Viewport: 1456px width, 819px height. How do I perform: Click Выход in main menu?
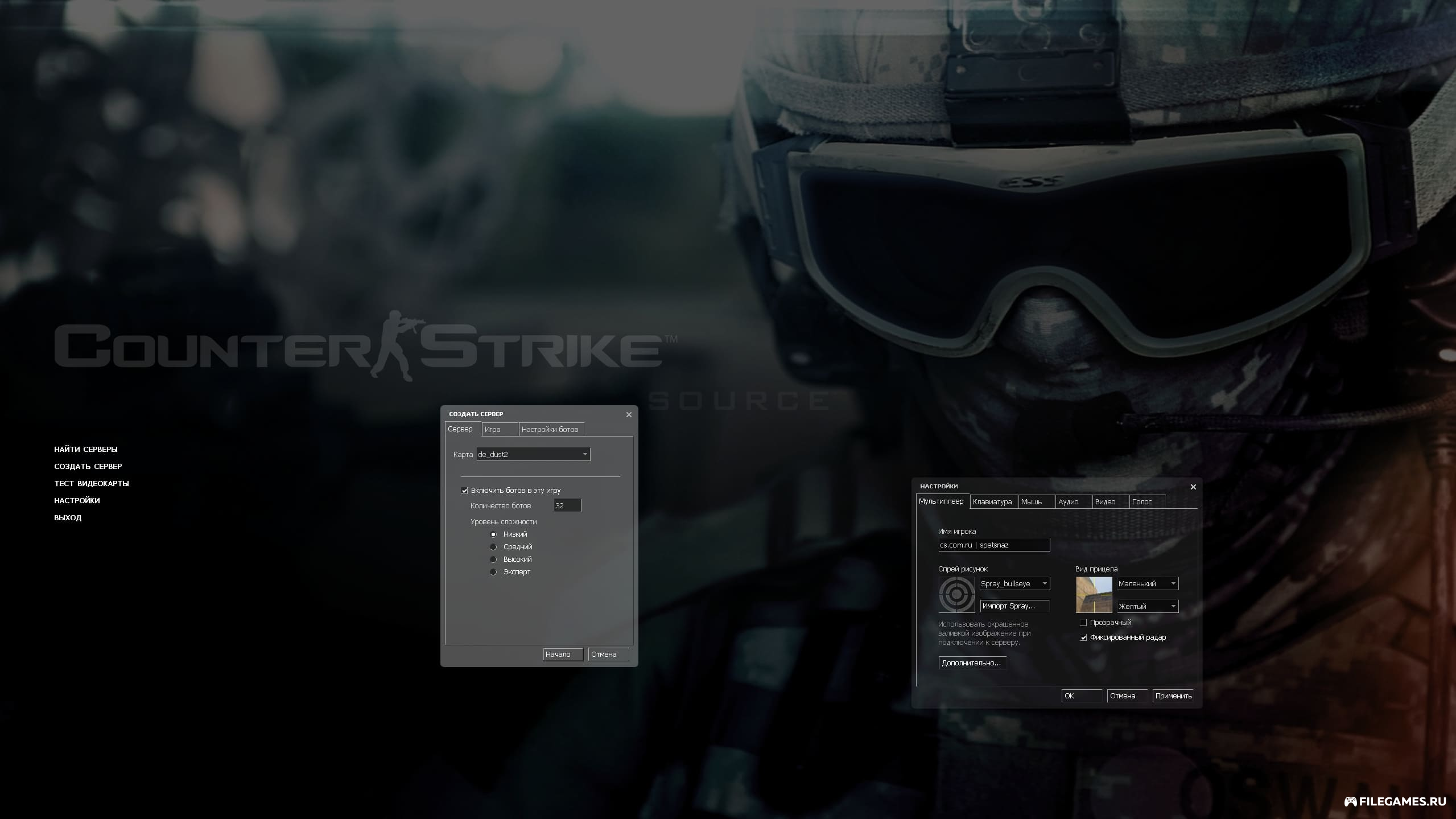68,518
